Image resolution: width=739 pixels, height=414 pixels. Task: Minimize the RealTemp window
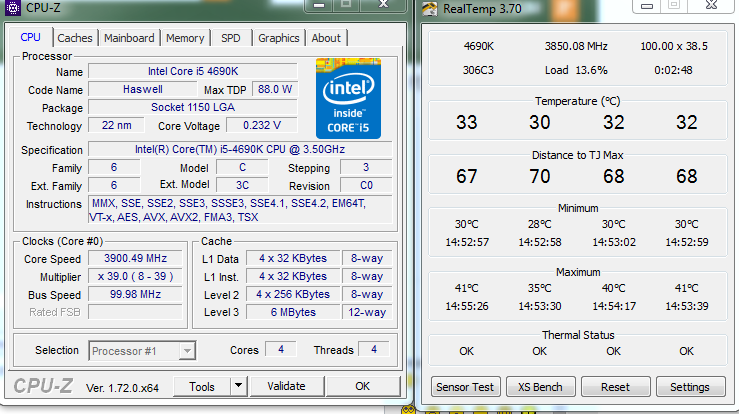coord(647,6)
